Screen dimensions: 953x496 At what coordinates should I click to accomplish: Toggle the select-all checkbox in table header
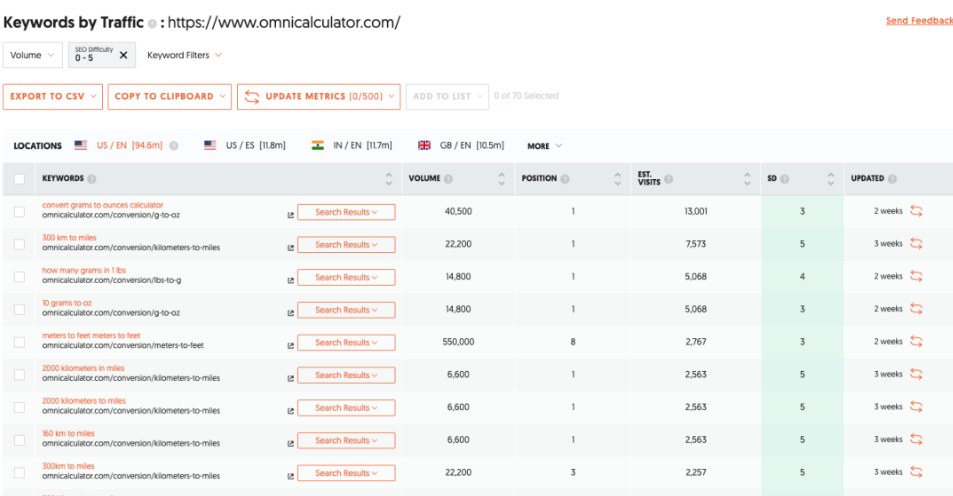tap(19, 179)
